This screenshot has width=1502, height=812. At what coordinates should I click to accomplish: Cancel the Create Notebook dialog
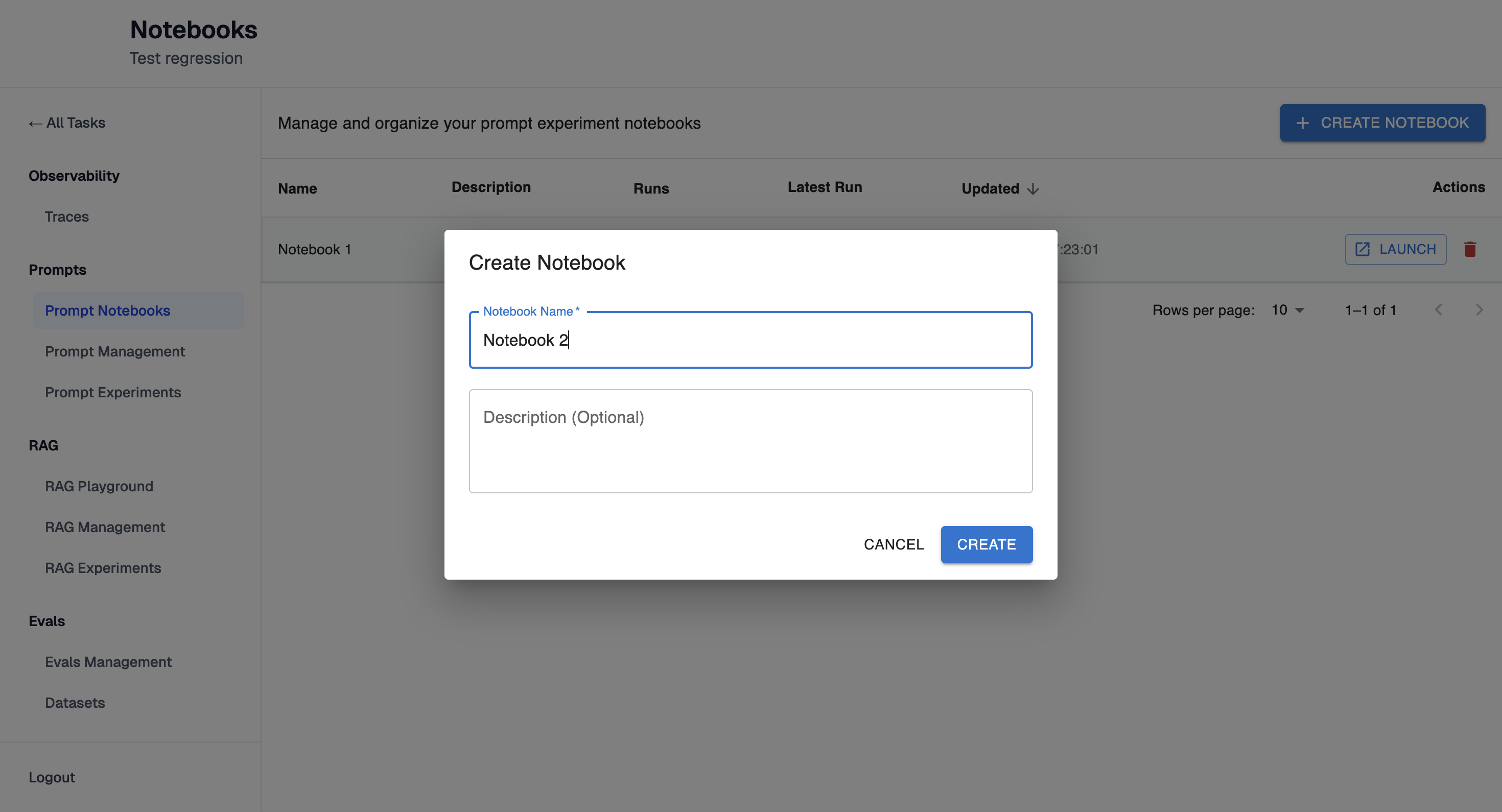point(893,544)
